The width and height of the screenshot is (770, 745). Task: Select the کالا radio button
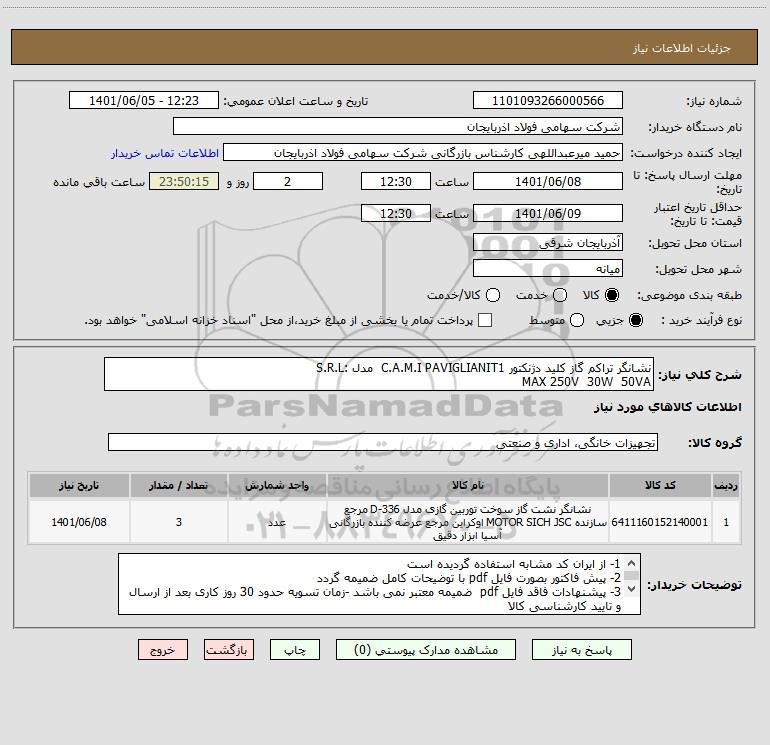(x=612, y=295)
